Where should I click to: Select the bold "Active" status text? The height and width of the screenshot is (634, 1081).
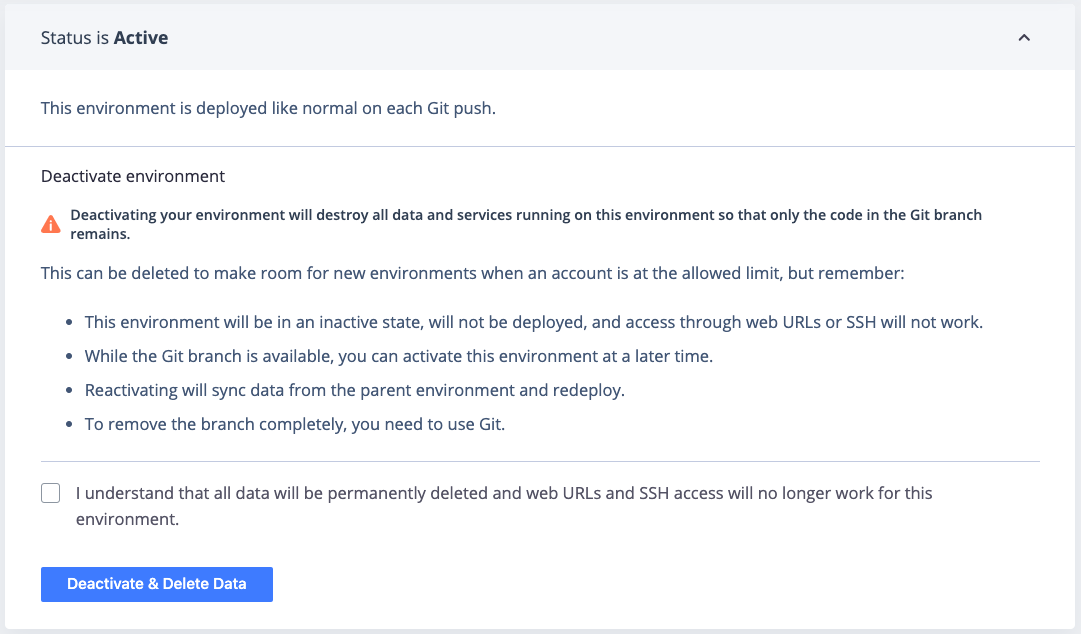click(x=142, y=37)
